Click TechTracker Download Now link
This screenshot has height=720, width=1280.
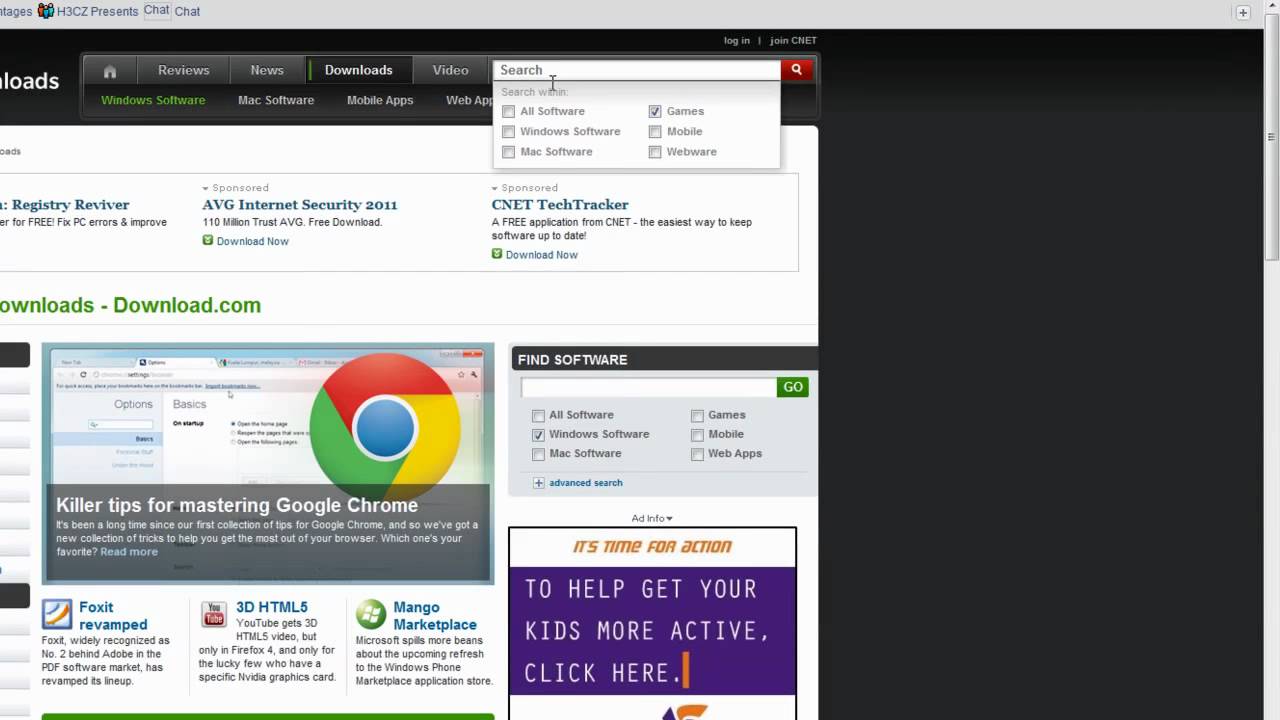pyautogui.click(x=542, y=255)
